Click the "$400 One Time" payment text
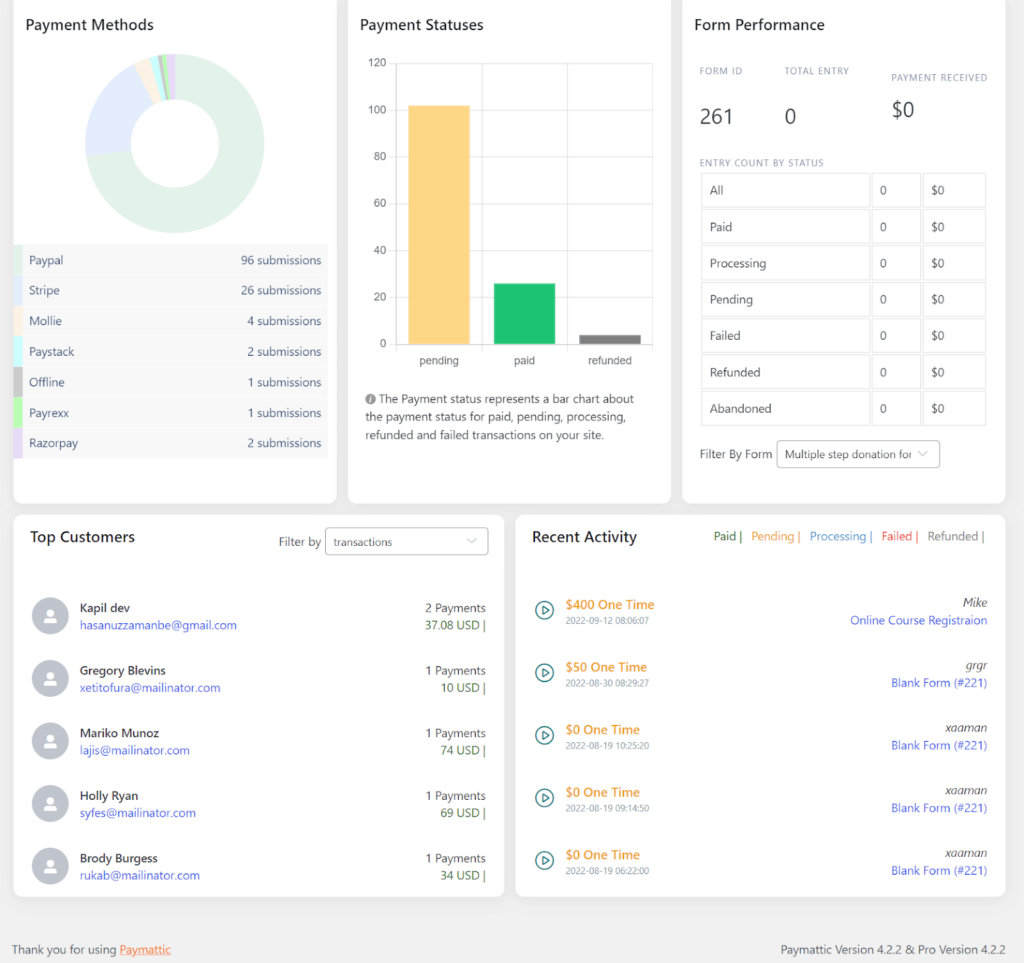Screen dimensions: 1024x963 [x=610, y=605]
